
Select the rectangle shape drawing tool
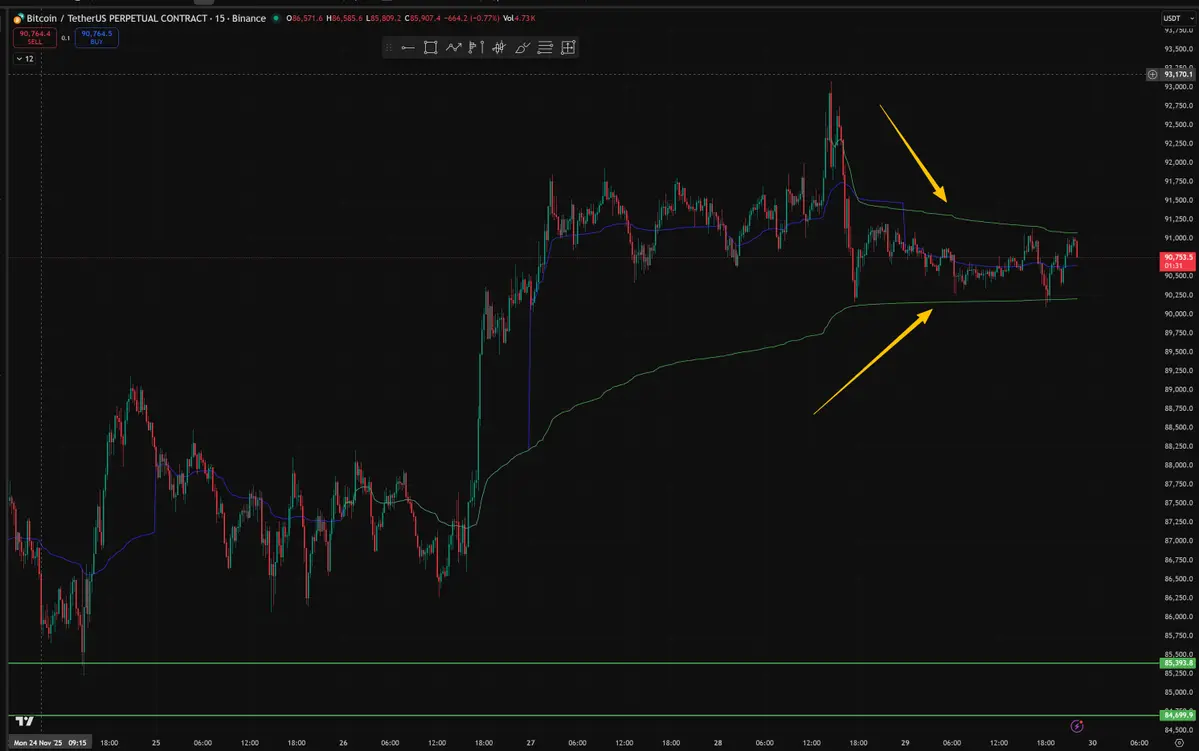(x=431, y=47)
